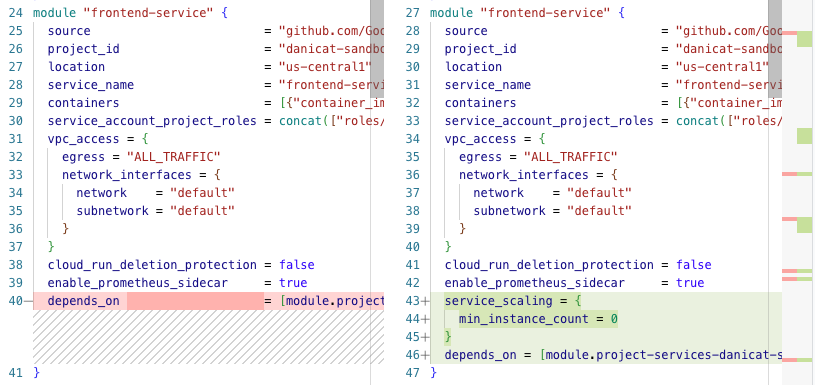Click containers attribute on line 29
The width and height of the screenshot is (815, 385).
(84, 103)
